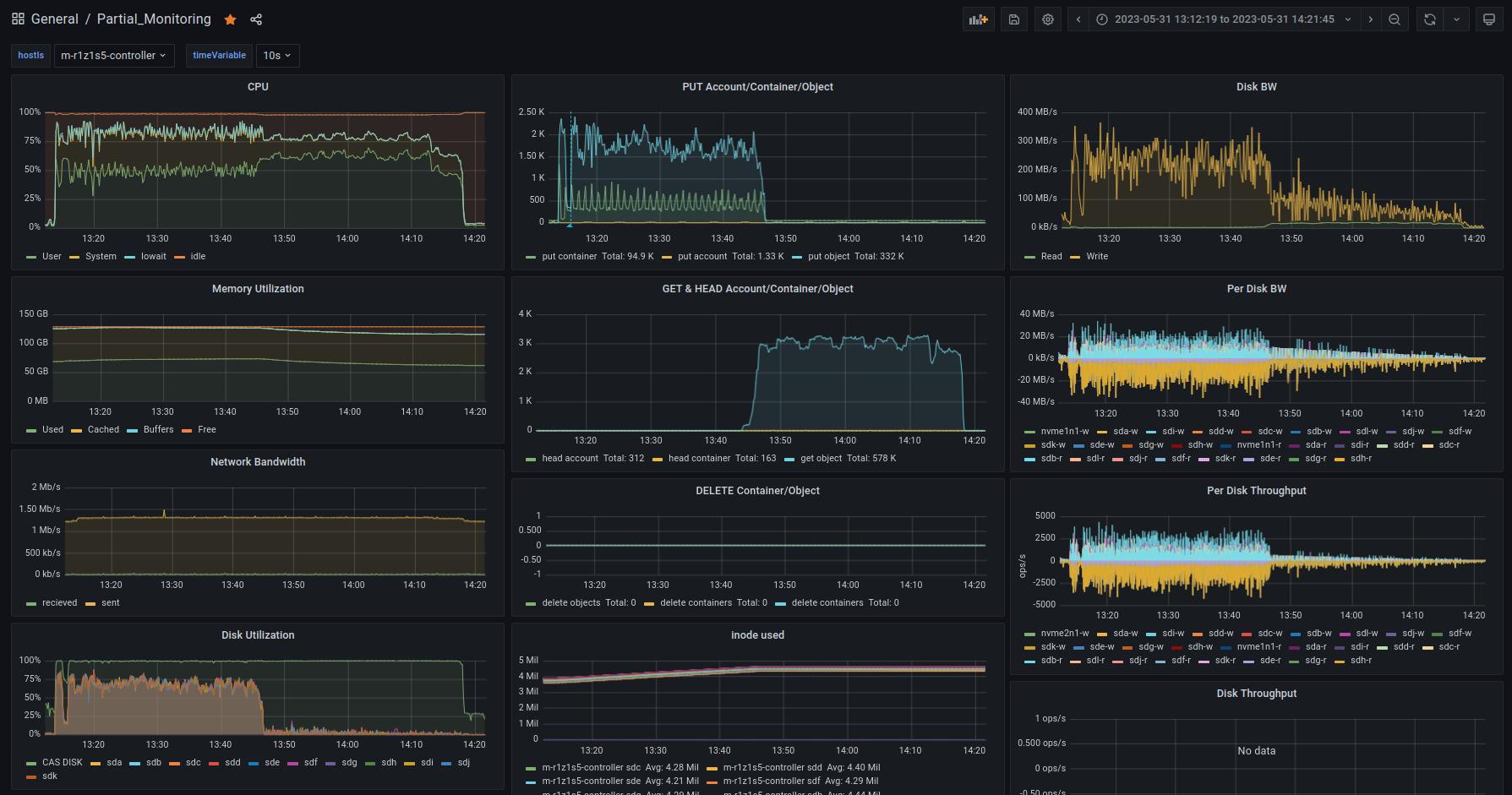Go to the General folder link

point(54,19)
